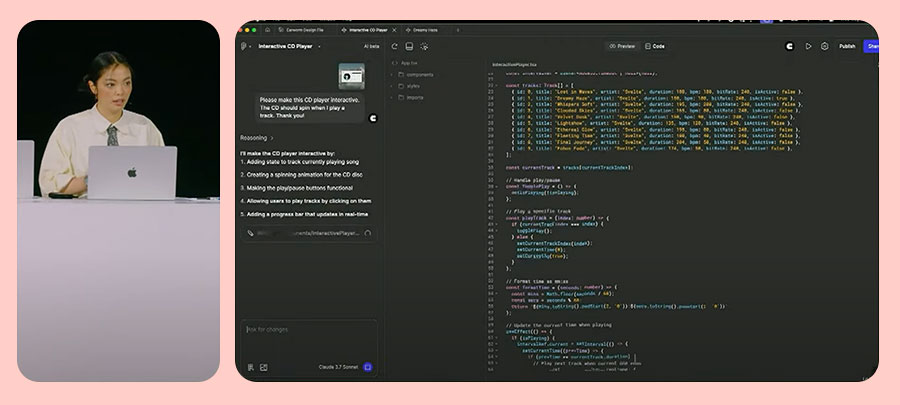Click the AI beta label
The width and height of the screenshot is (900, 405).
pos(371,46)
